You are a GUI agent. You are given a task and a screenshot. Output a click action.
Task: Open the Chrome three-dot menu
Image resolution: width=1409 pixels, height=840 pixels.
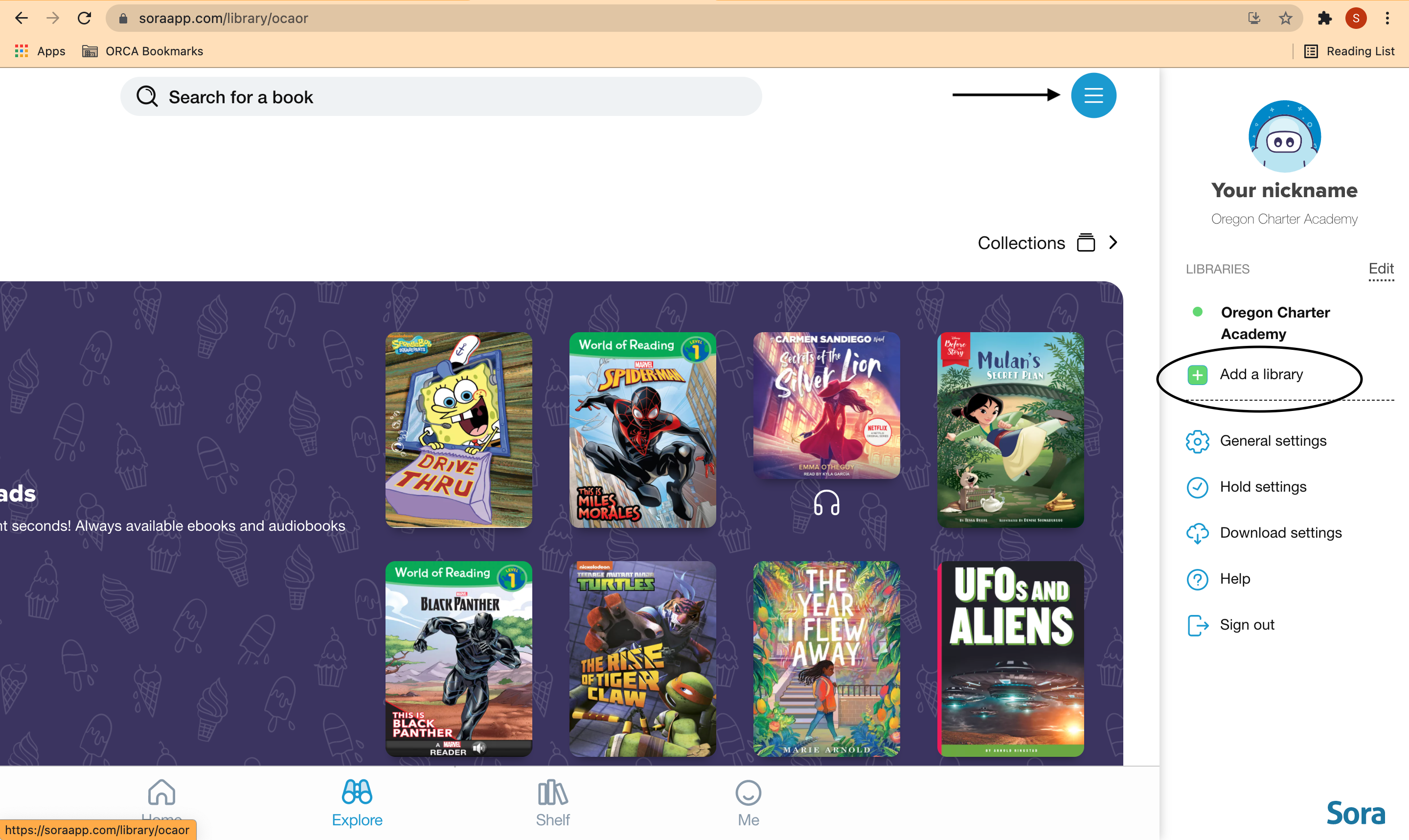1387,18
